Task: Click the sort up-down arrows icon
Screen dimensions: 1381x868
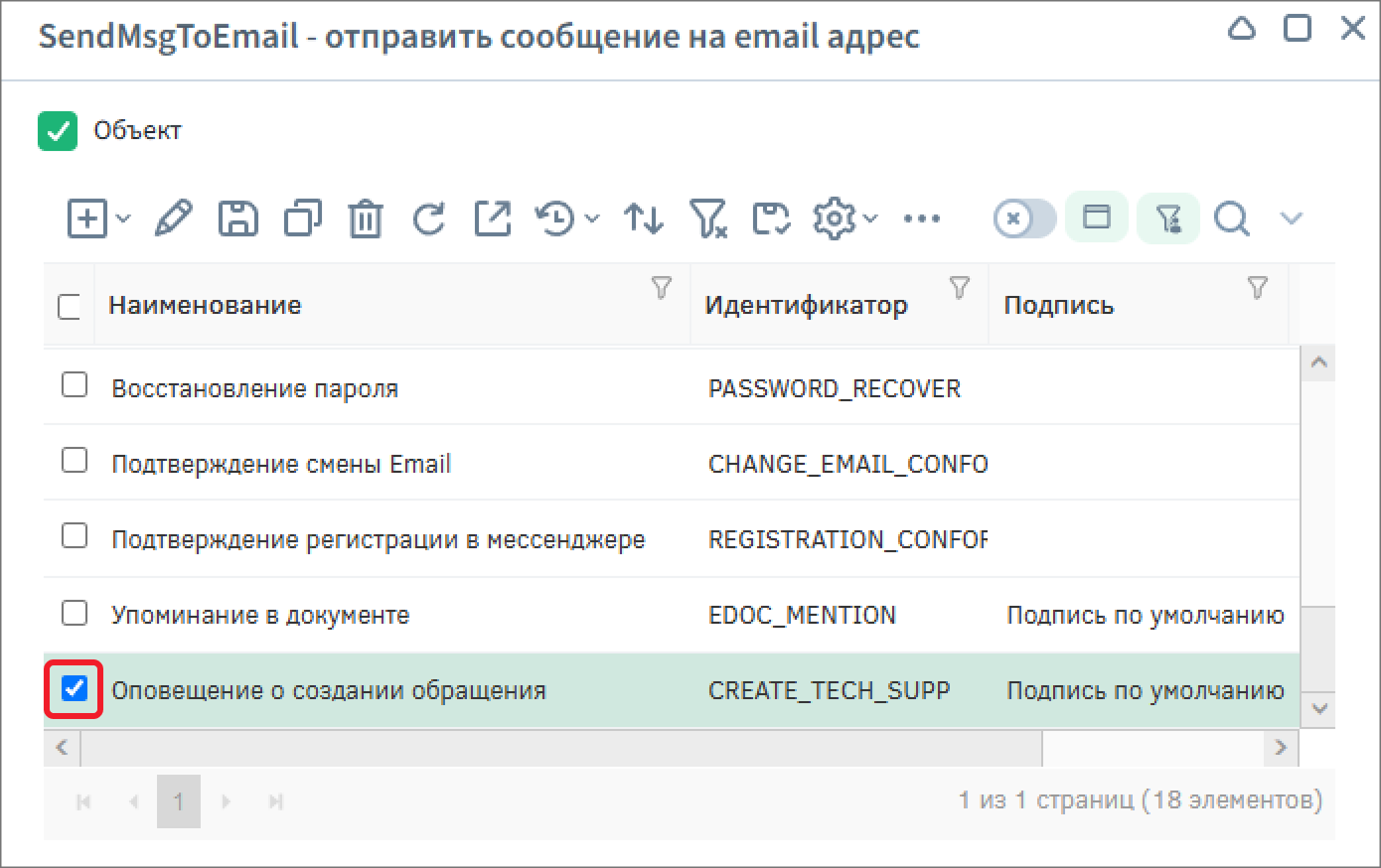Action: coord(644,217)
